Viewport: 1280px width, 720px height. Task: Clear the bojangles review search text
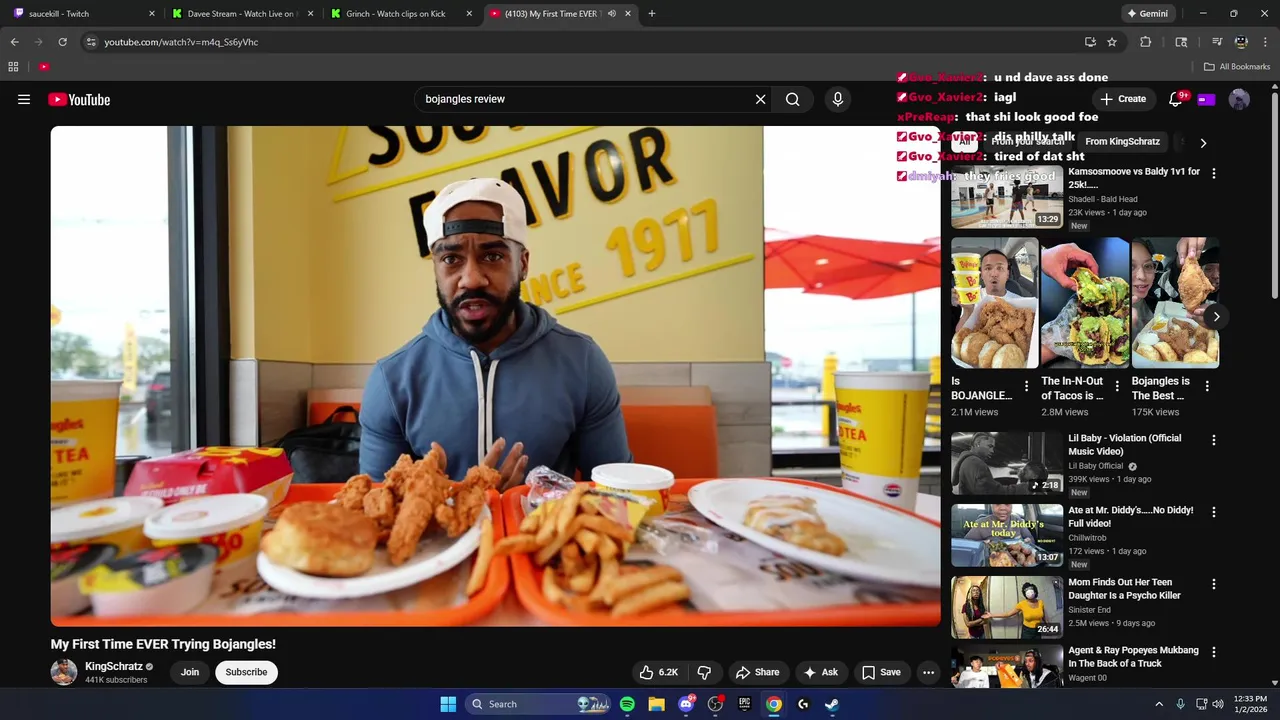pyautogui.click(x=760, y=99)
